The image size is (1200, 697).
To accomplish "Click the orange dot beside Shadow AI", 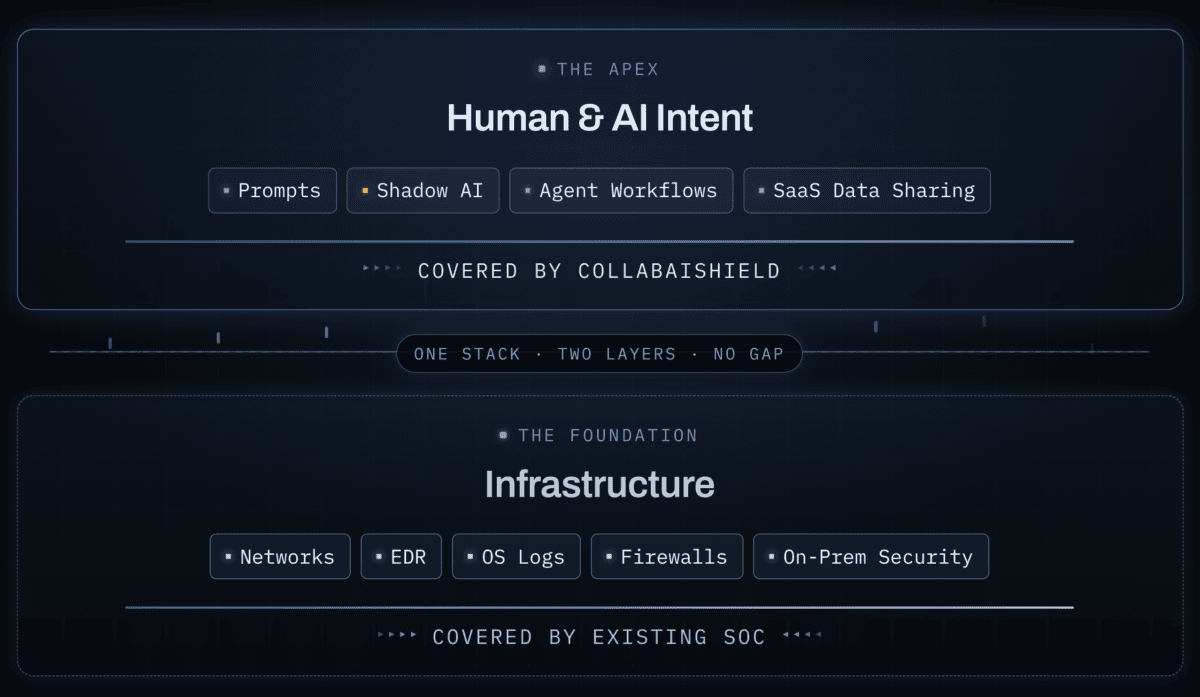I will 365,190.
